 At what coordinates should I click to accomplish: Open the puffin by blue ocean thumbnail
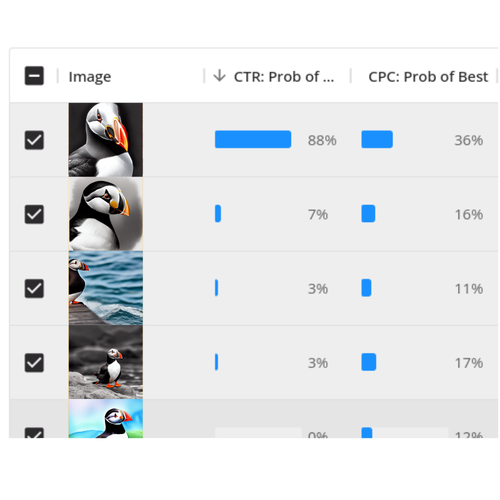pyautogui.click(x=106, y=288)
